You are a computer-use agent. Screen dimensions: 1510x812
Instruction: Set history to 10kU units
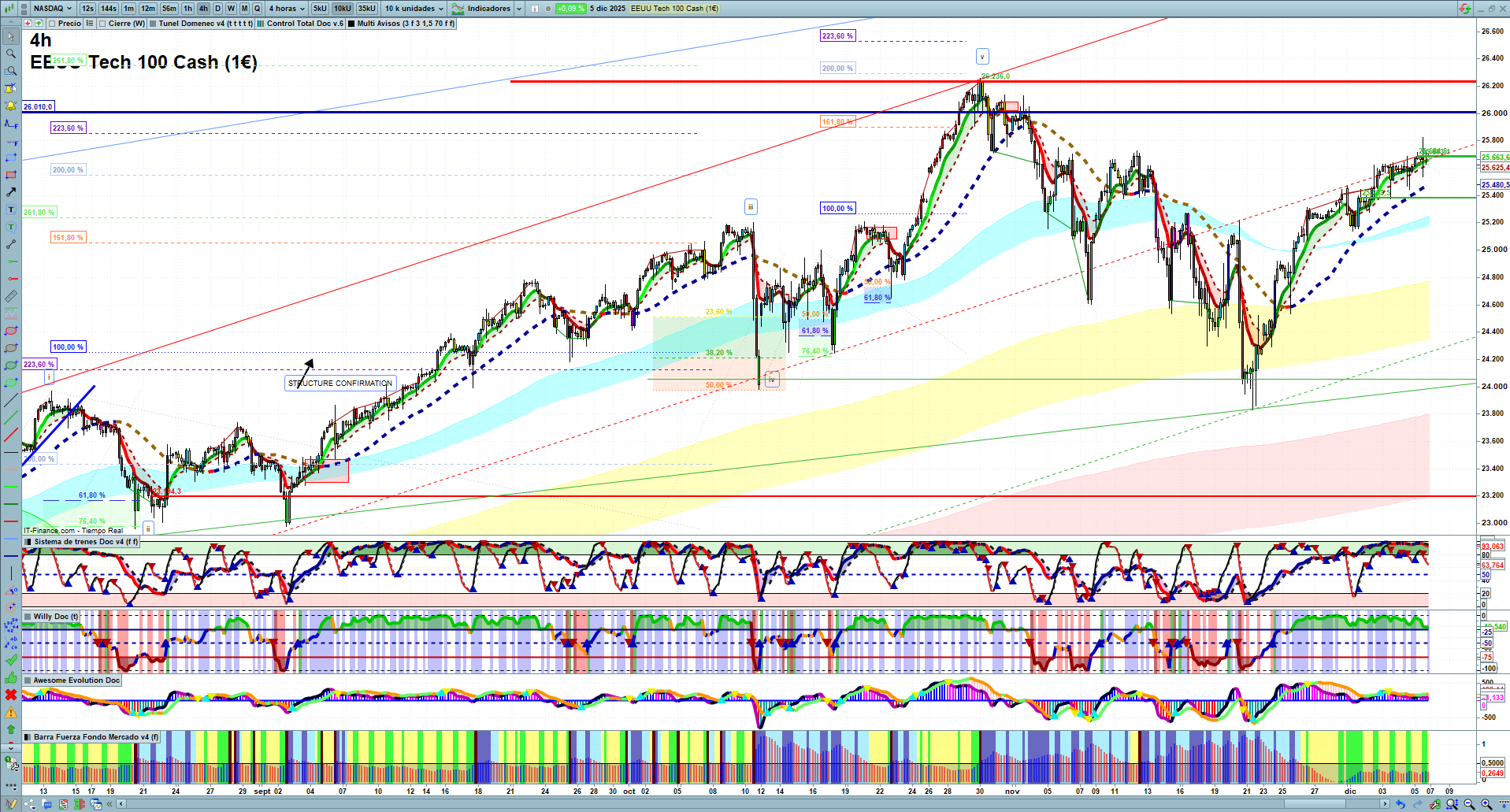[x=342, y=9]
